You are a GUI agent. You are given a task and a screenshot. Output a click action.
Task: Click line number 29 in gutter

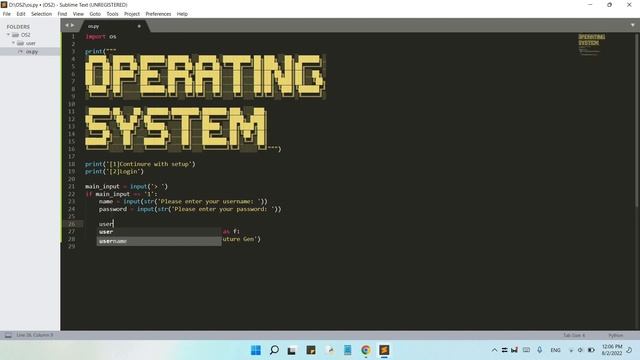coord(72,247)
